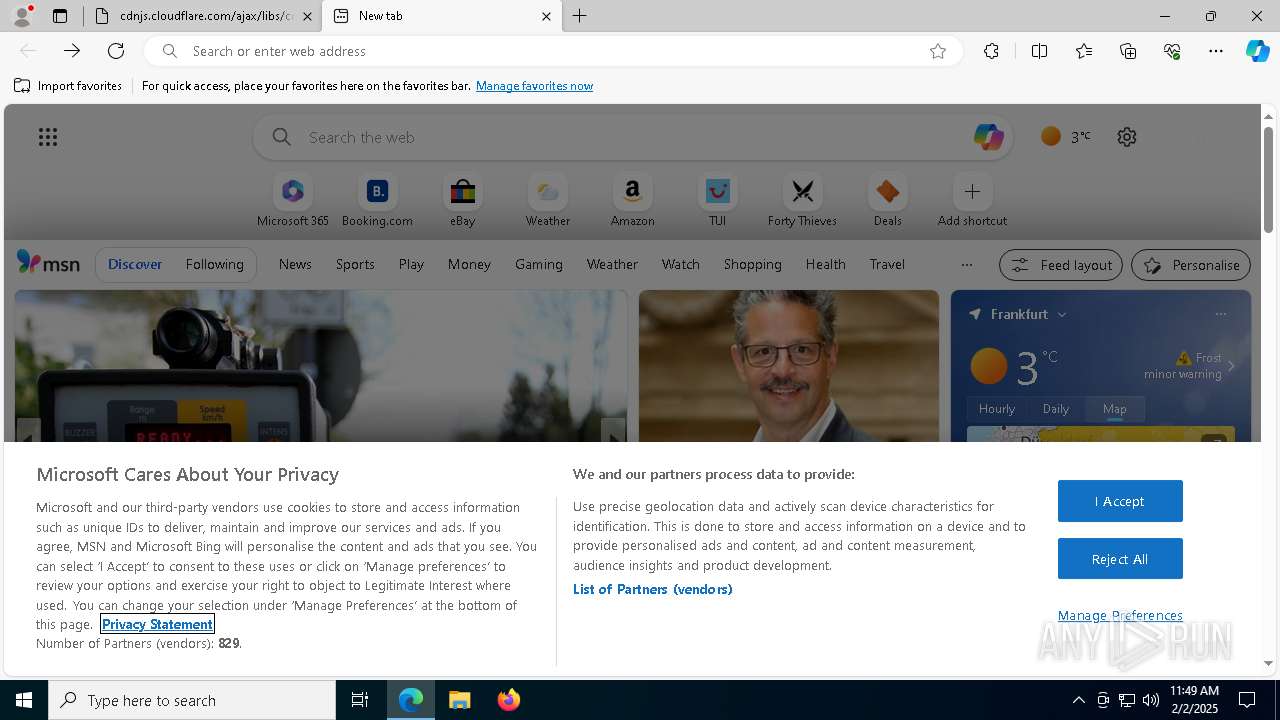
Task: Open the app launcher grid icon
Action: [48, 137]
